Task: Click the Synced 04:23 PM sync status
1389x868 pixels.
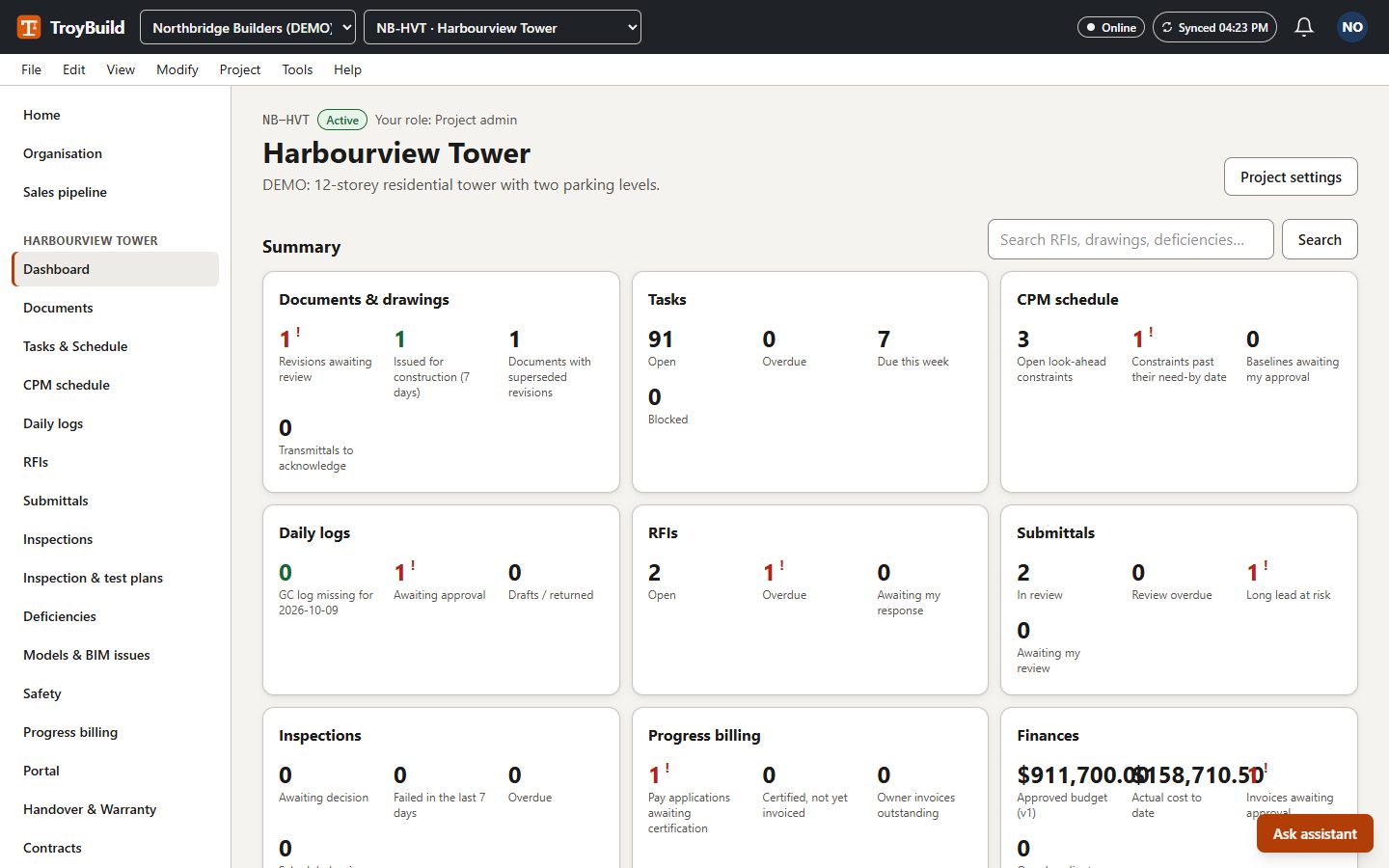Action: [x=1214, y=27]
